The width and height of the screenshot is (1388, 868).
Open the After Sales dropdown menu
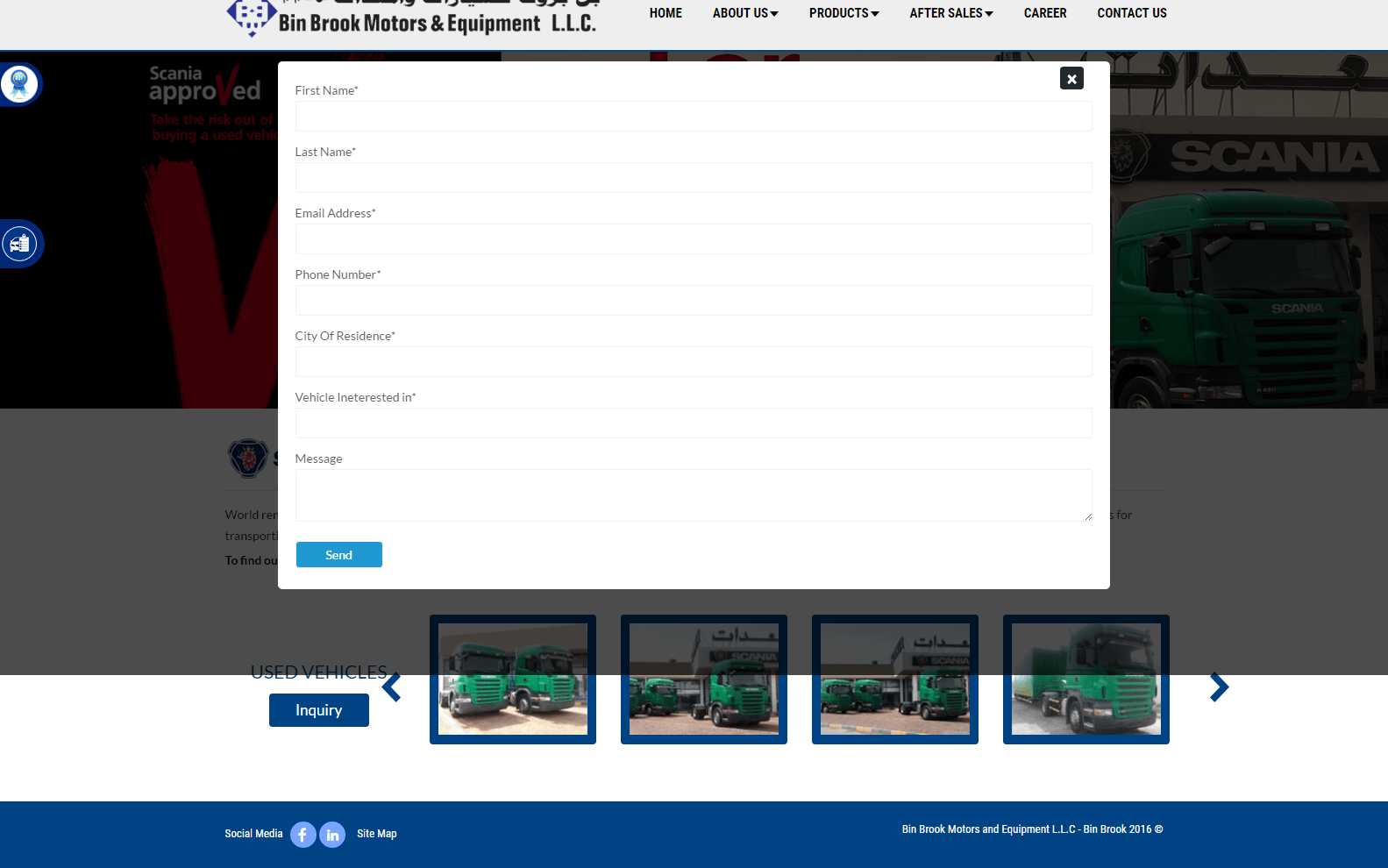coord(950,13)
